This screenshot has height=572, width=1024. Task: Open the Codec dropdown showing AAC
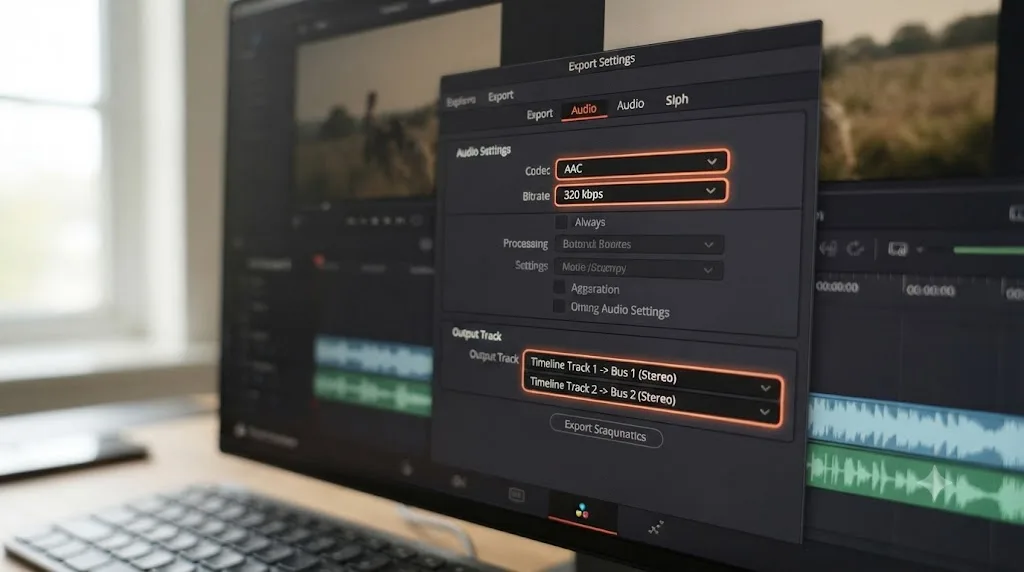pos(642,165)
